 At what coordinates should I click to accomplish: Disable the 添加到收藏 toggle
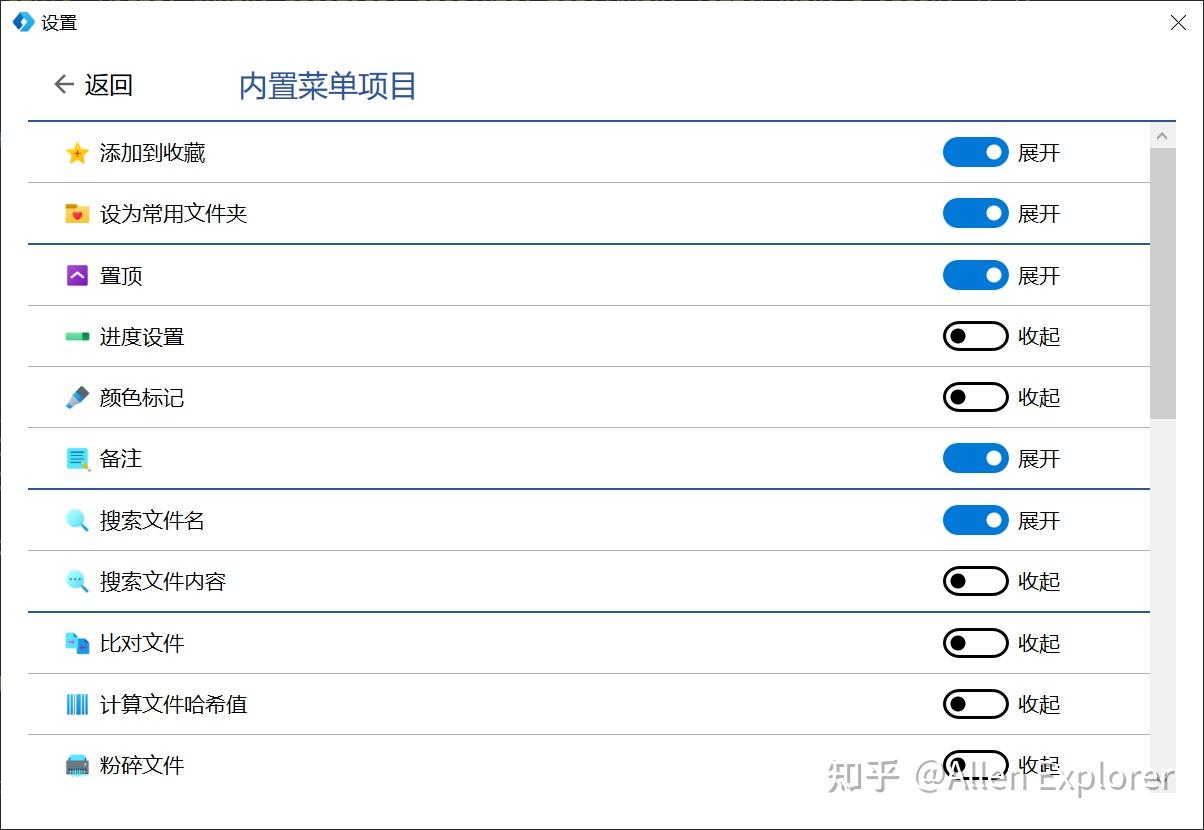(x=975, y=152)
